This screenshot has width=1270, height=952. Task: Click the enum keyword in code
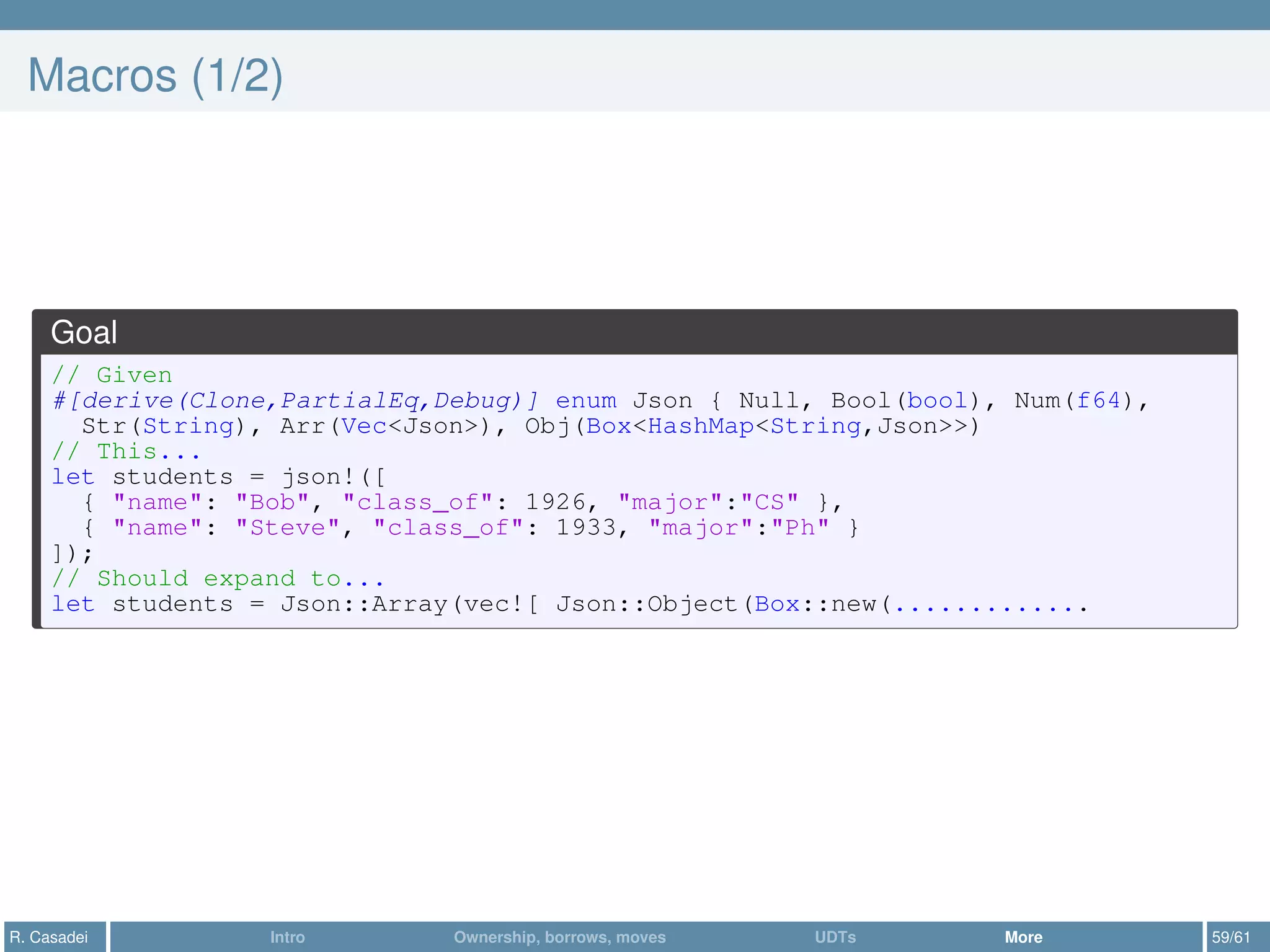[x=585, y=400]
